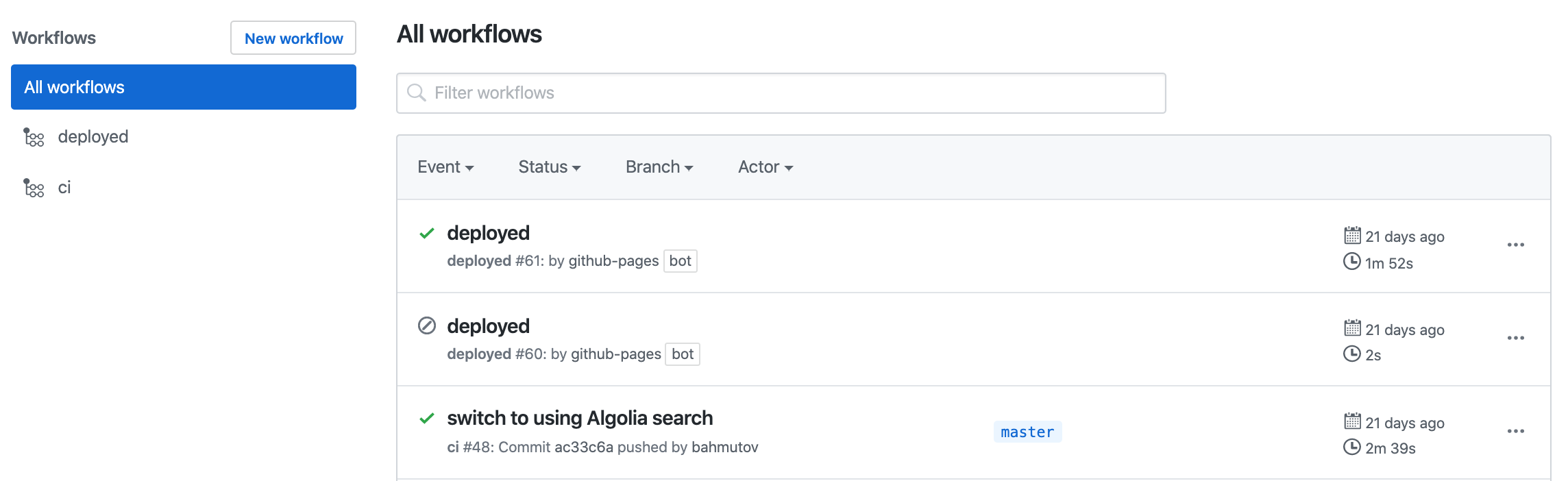Click 'deployed #61: by github-pages' subtitle text

553,261
